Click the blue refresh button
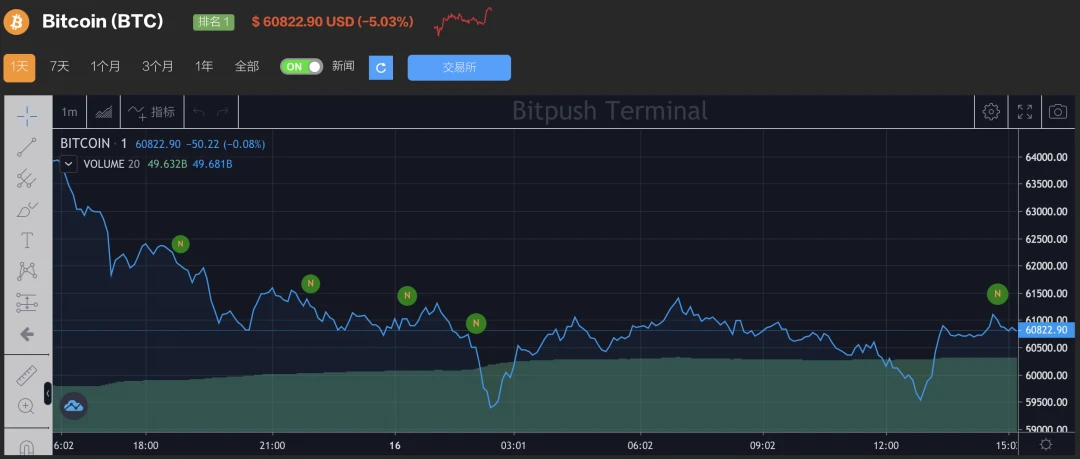1080x459 pixels. point(381,68)
